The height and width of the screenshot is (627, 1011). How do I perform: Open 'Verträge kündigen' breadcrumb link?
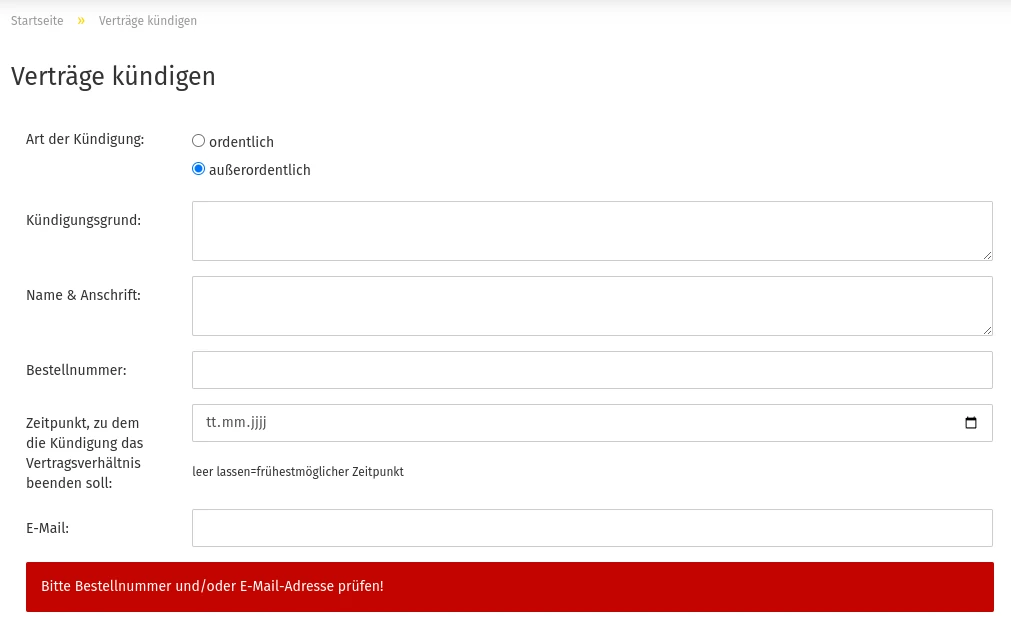coord(148,21)
